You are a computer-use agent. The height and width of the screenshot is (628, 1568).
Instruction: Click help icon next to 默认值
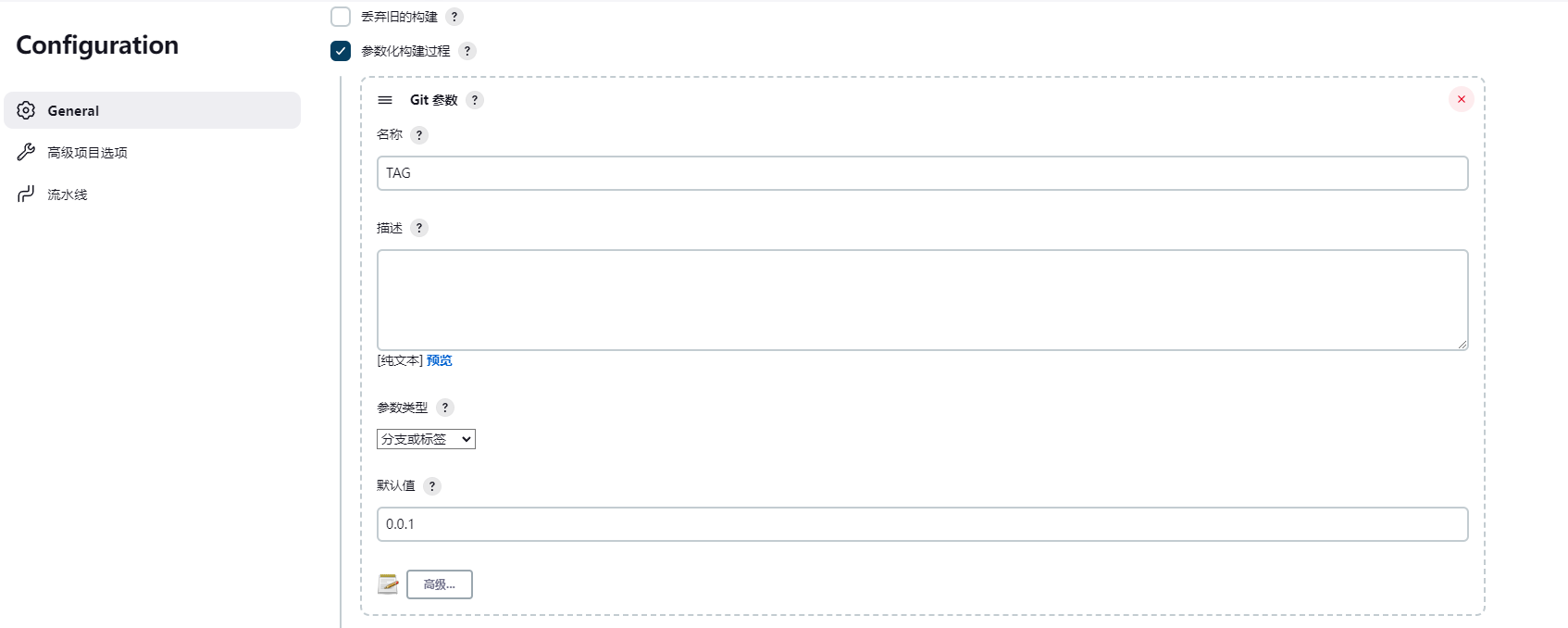(432, 485)
